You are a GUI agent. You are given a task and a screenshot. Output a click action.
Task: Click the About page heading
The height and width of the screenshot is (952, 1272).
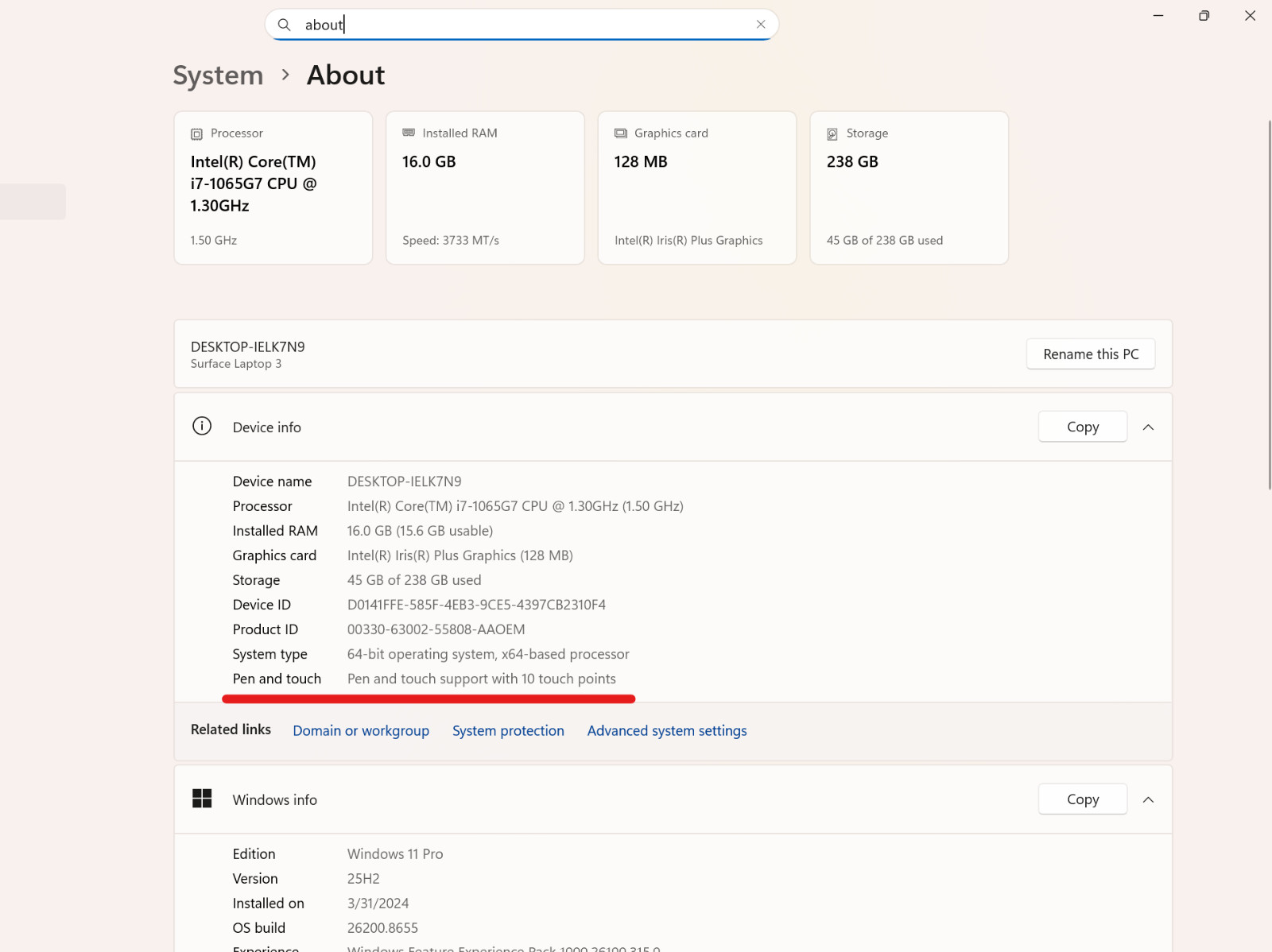(346, 75)
